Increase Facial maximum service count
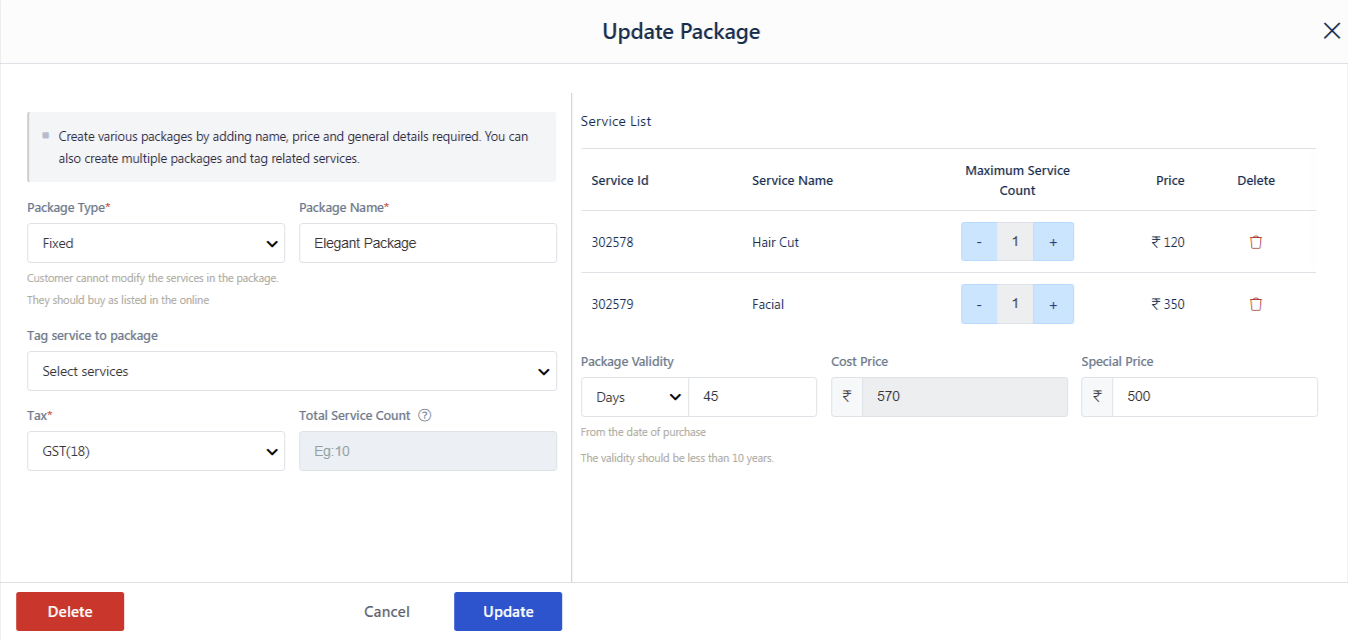 tap(1053, 304)
